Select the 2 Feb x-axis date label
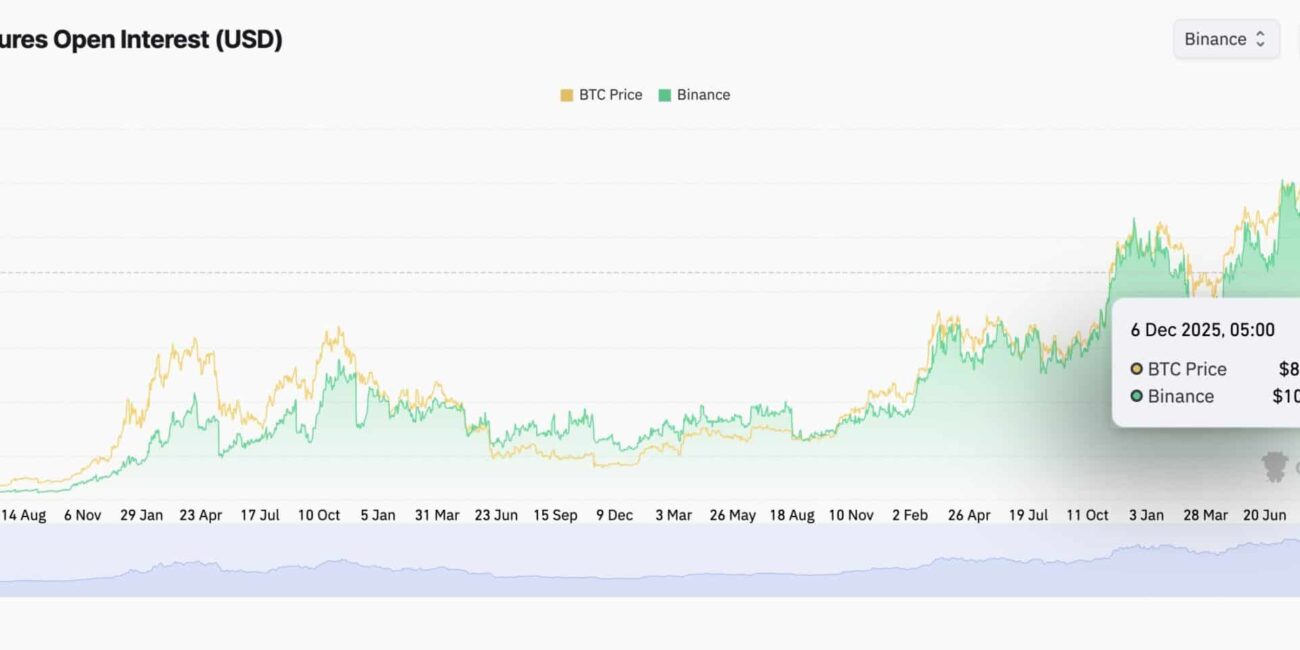 pyautogui.click(x=909, y=515)
